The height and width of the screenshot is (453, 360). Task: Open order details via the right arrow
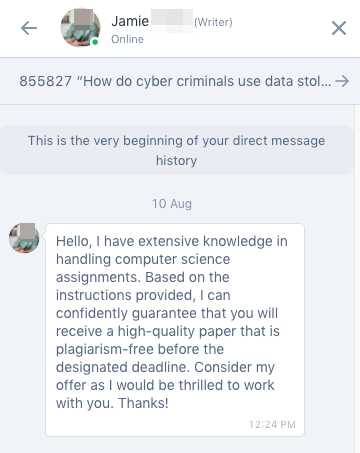pos(342,81)
